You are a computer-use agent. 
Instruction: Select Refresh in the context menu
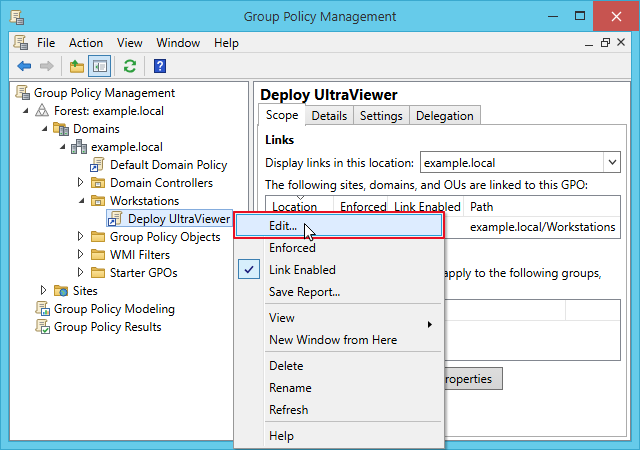tap(289, 410)
